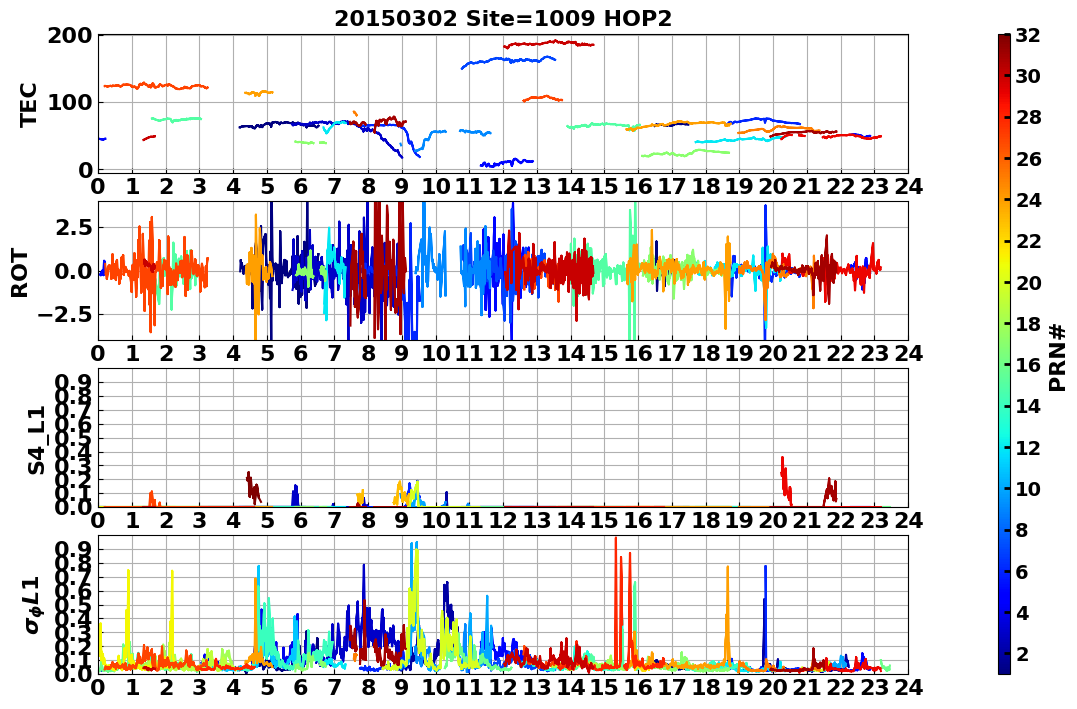Click the 100 tick on TEC axis

click(x=70, y=102)
